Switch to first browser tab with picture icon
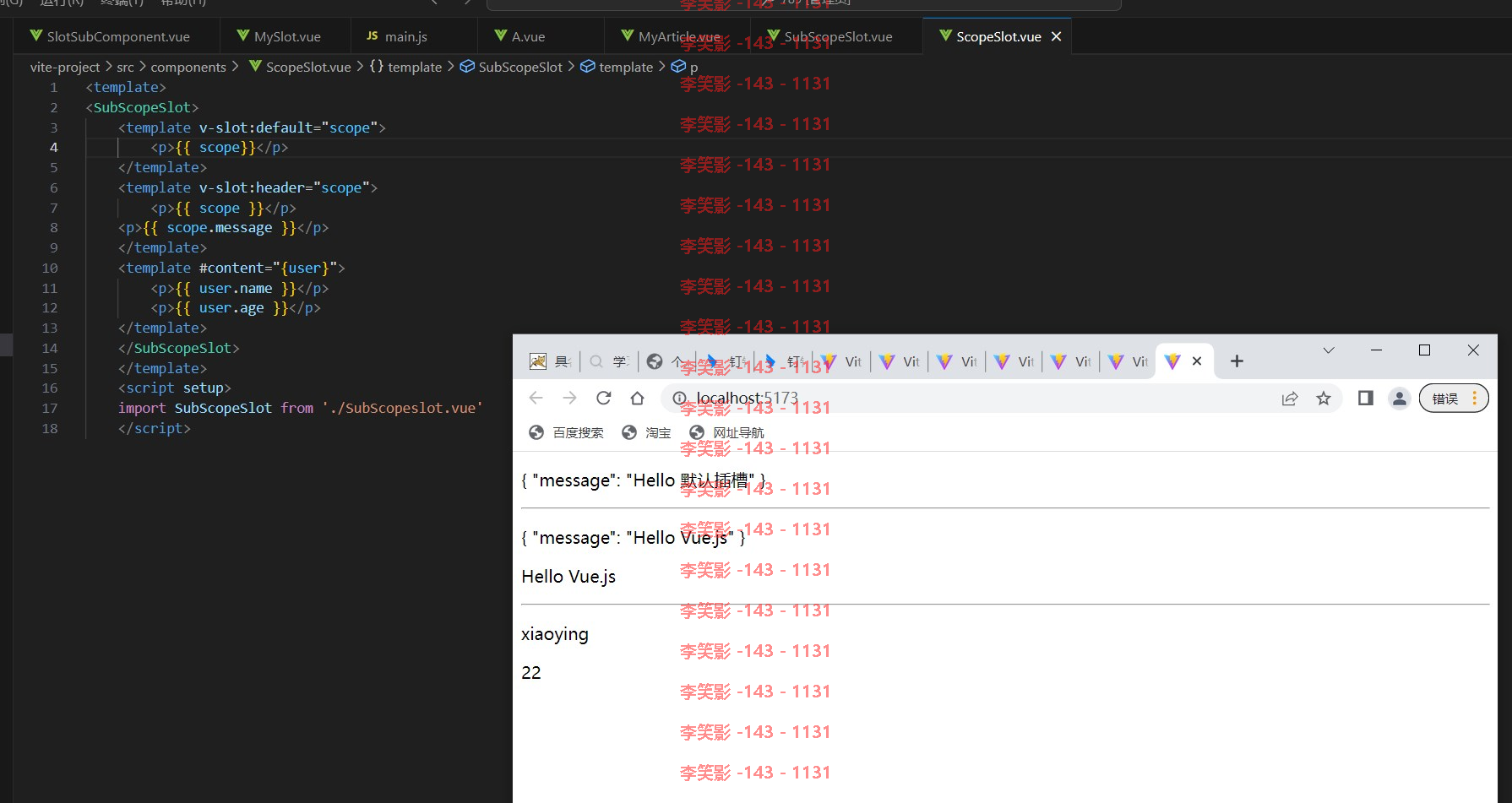The width and height of the screenshot is (1512, 803). pyautogui.click(x=551, y=361)
